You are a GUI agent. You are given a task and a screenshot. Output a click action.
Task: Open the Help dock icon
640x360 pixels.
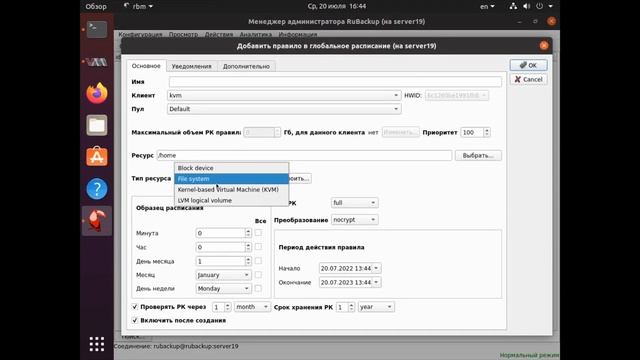click(97, 189)
